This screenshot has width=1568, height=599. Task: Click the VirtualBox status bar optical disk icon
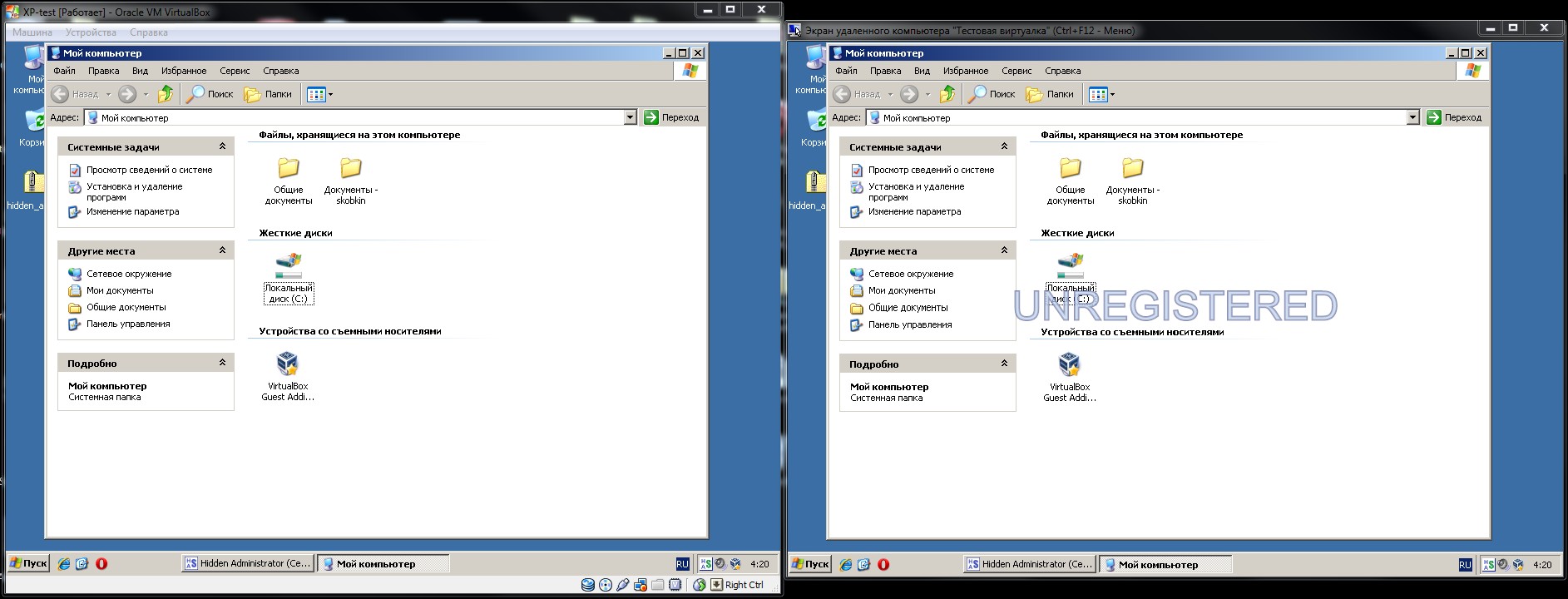[606, 585]
